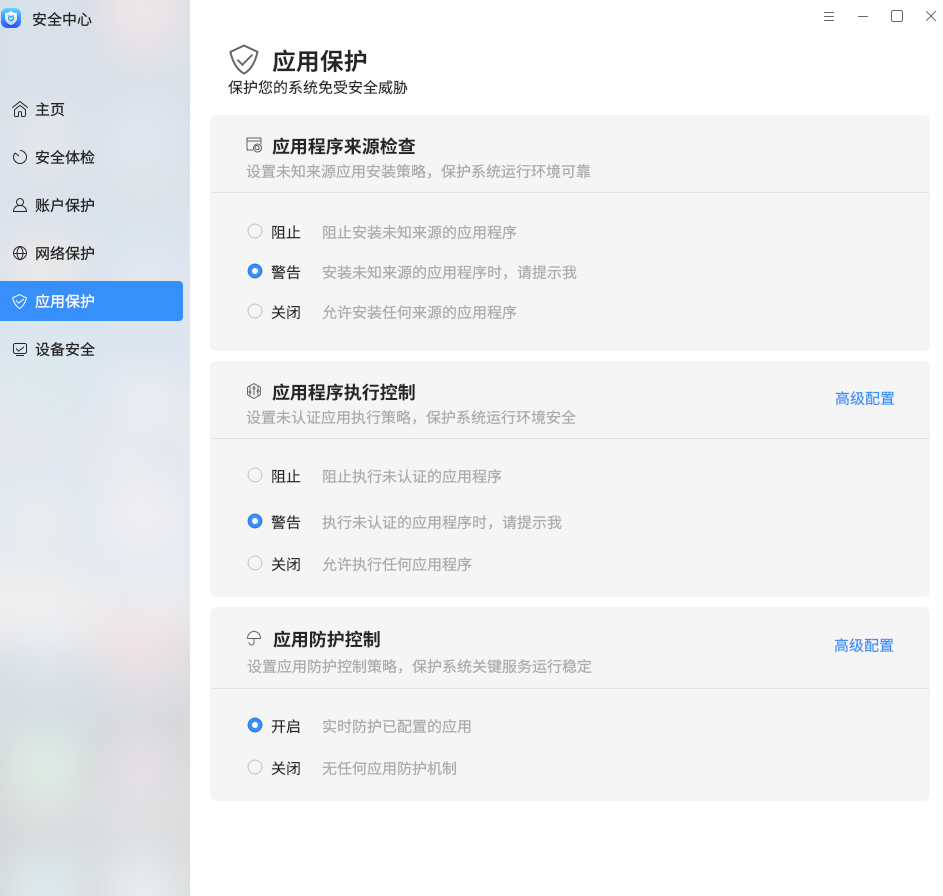Select 阻止 for 应用程序来源检查
Screen dimensions: 943x896
coord(255,231)
